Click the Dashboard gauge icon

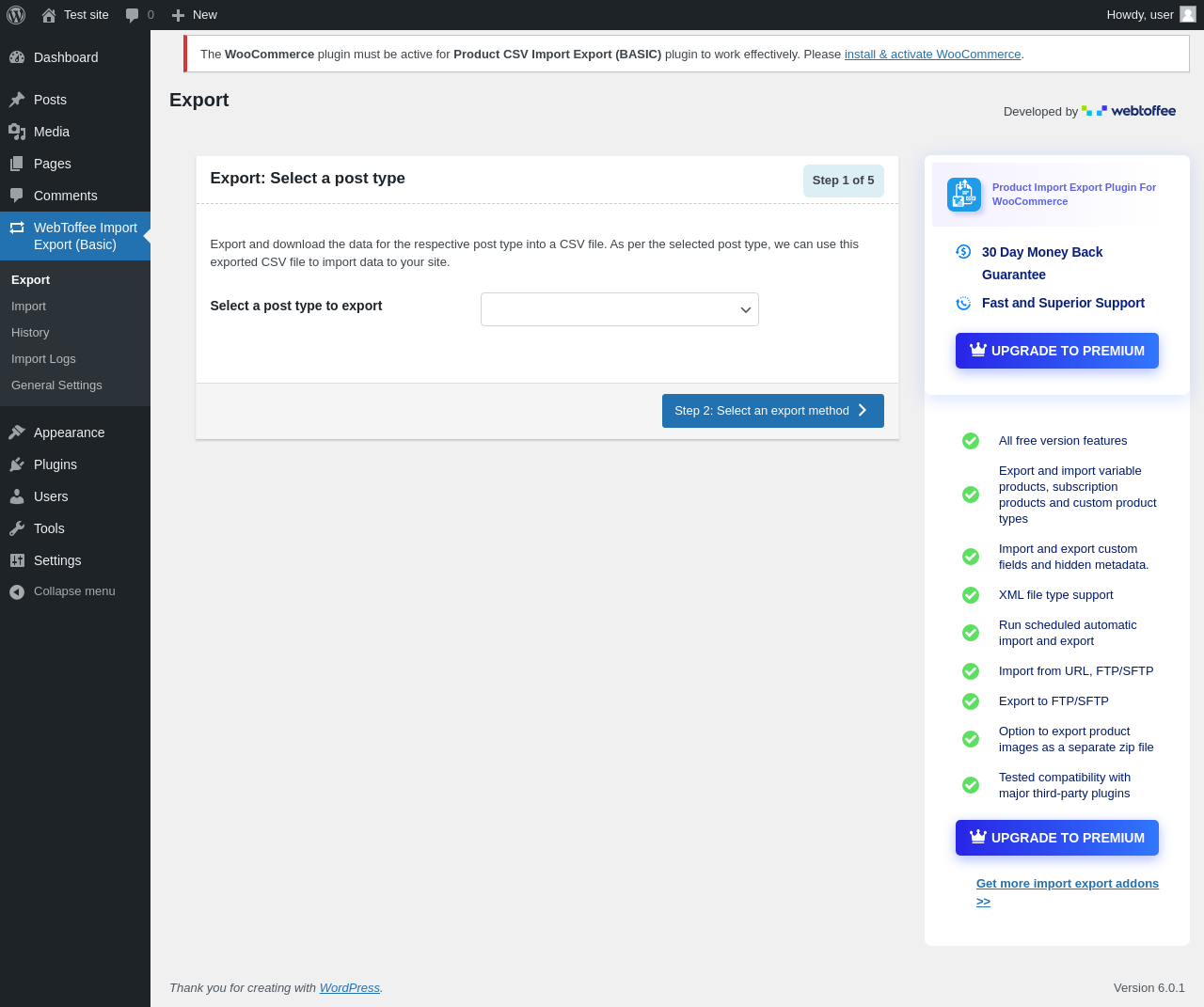pyautogui.click(x=17, y=57)
